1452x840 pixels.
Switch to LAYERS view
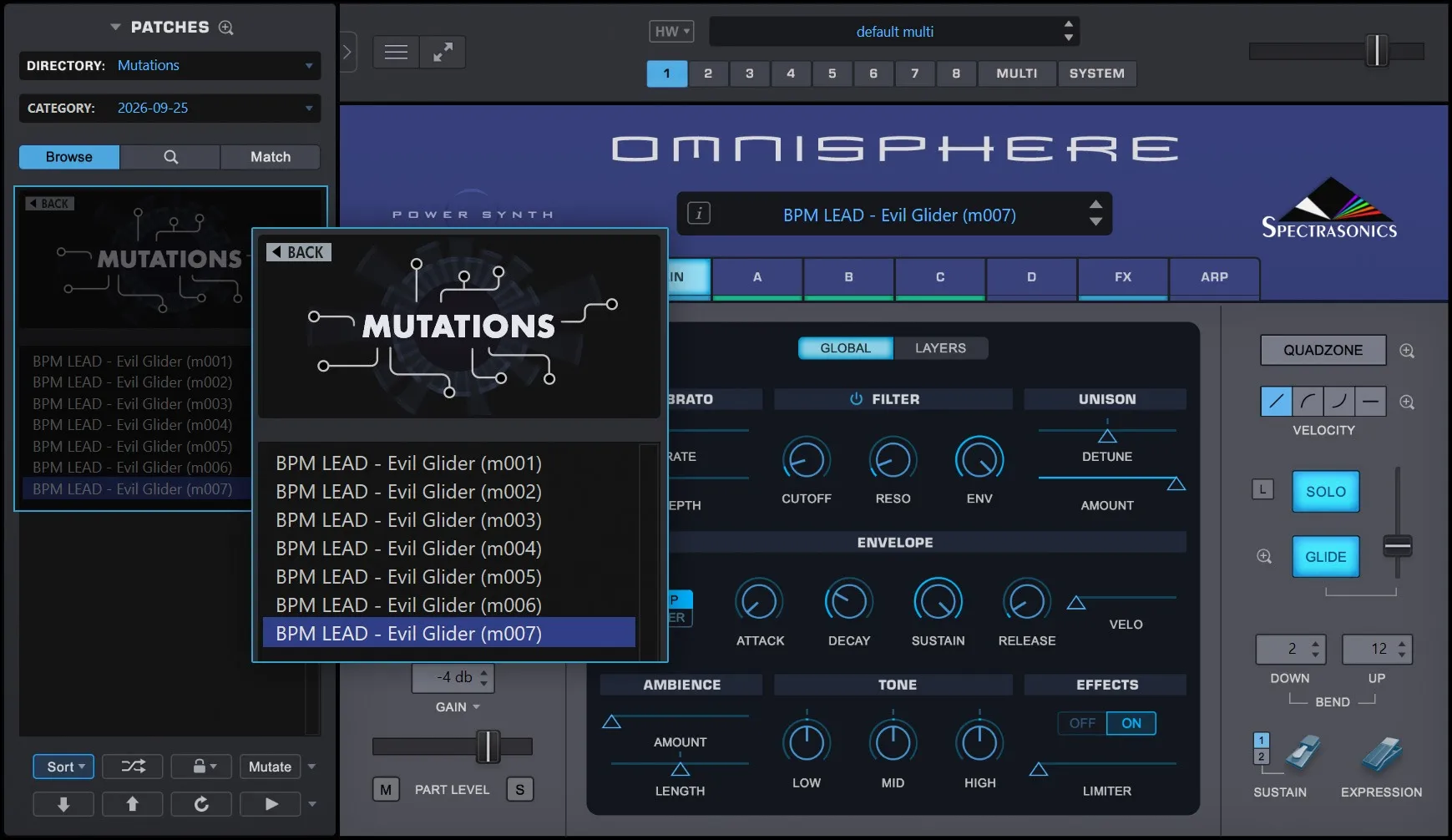point(940,348)
